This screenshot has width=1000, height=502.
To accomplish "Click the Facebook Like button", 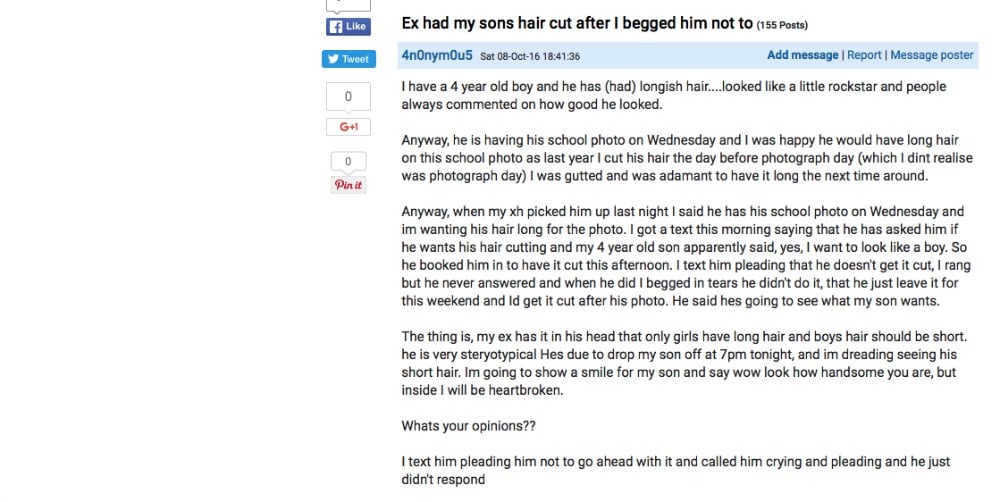I will pos(348,26).
